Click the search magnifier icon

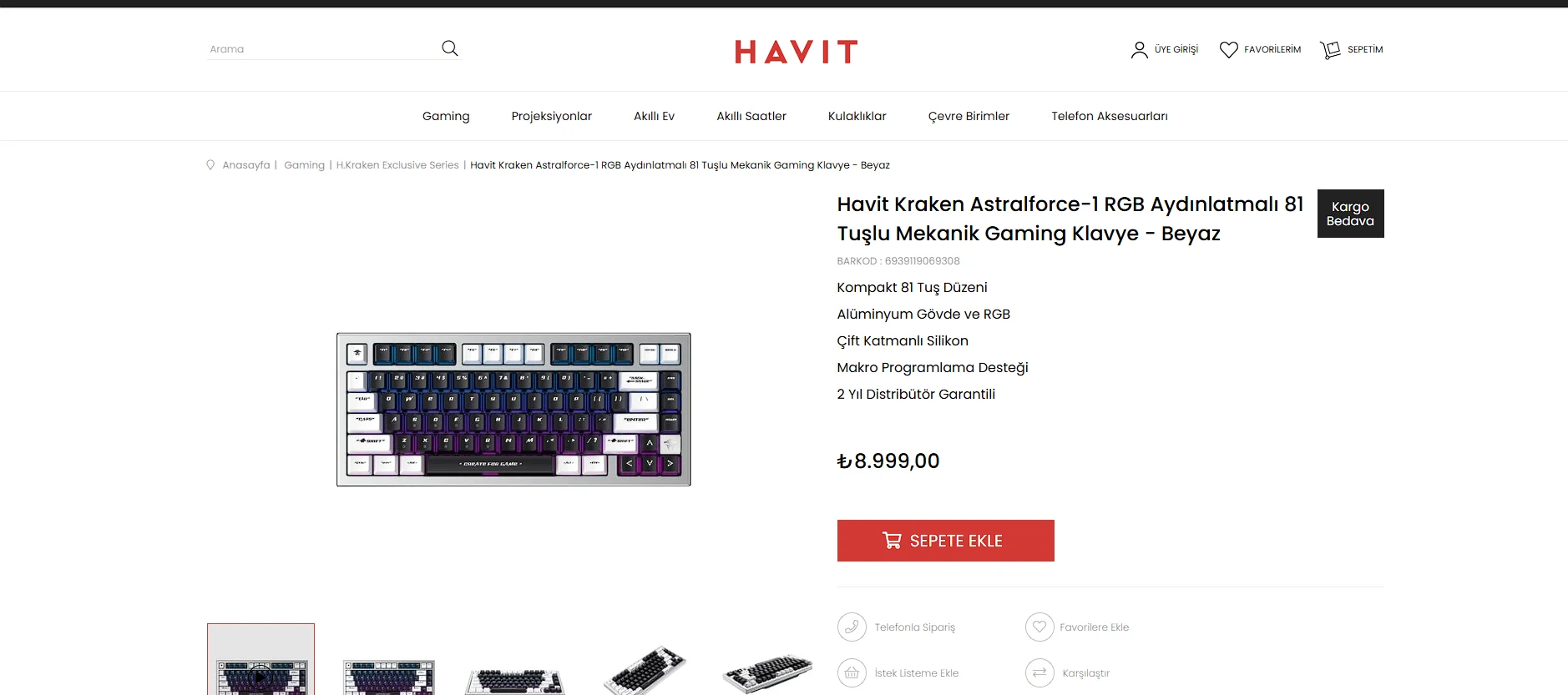coord(450,48)
